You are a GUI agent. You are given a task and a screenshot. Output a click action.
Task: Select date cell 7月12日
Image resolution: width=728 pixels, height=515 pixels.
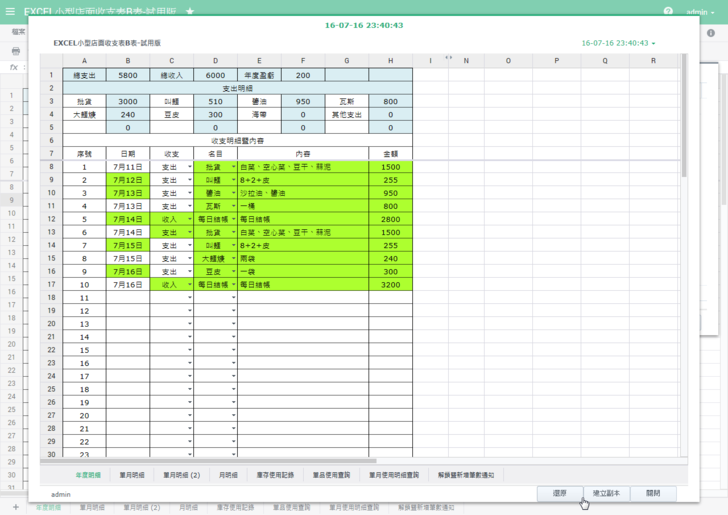(x=128, y=180)
